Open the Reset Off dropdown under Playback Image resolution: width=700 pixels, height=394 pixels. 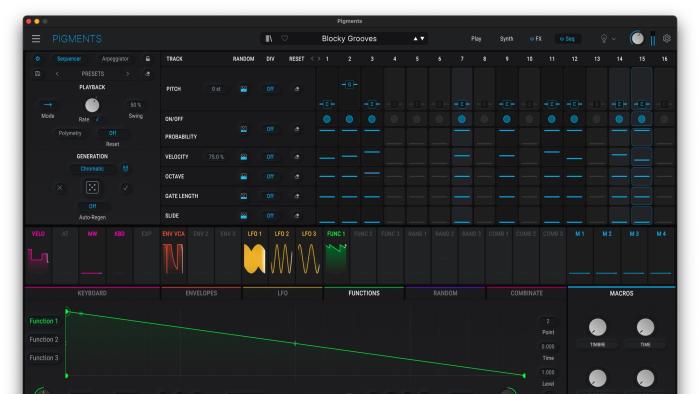coord(112,133)
